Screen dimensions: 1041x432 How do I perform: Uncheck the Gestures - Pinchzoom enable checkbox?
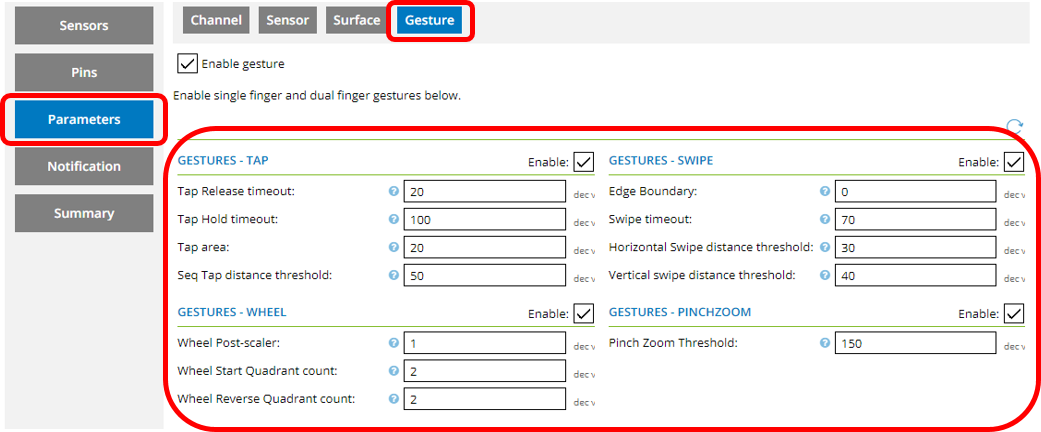[x=1014, y=313]
